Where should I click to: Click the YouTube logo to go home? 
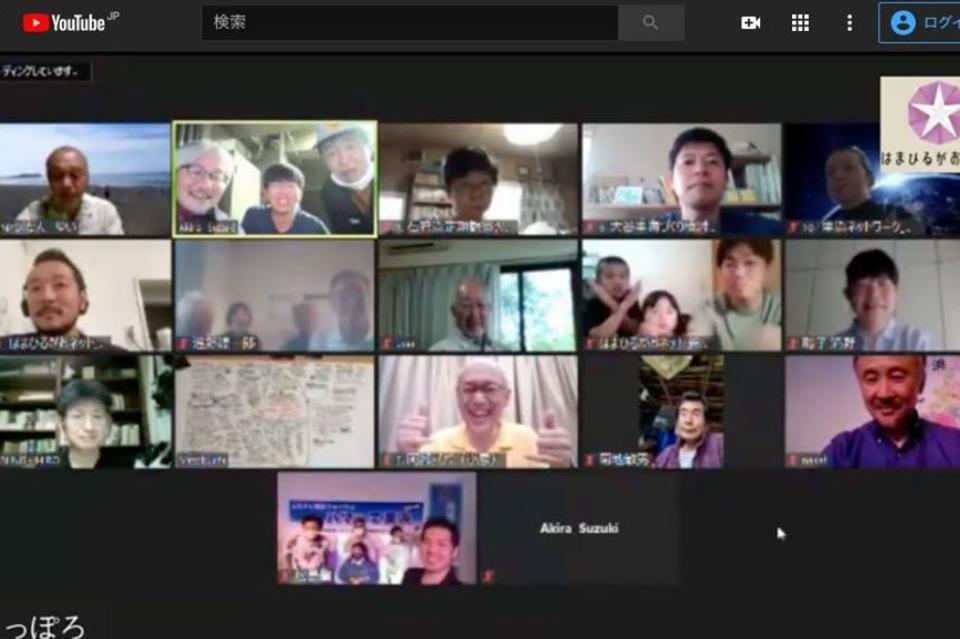point(64,23)
